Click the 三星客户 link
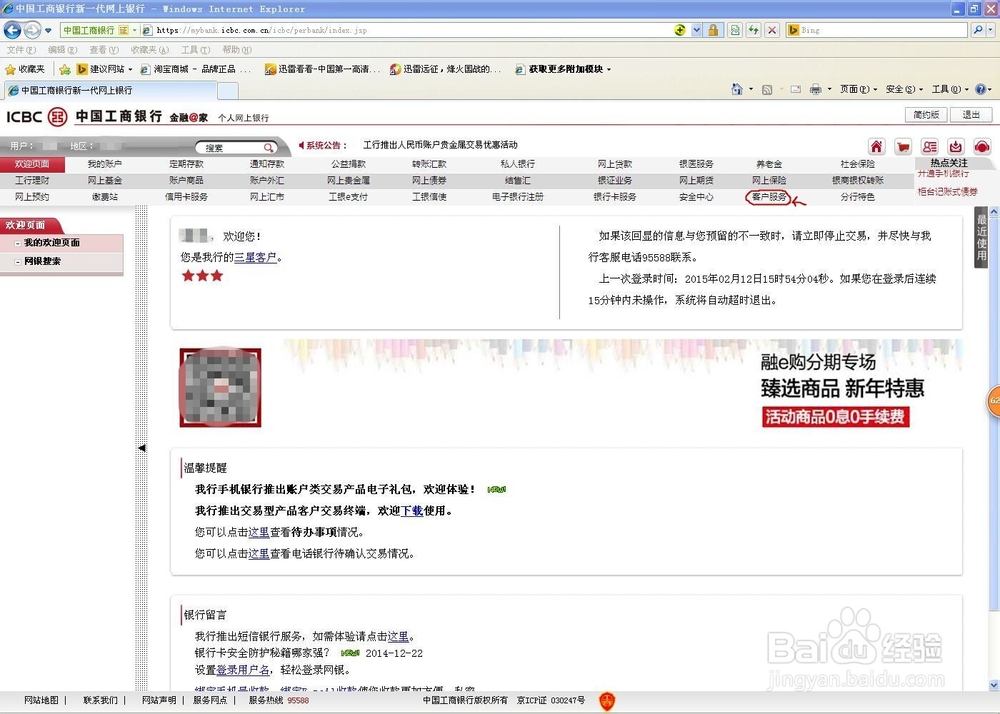Screen dimensions: 1000x714 [x=255, y=257]
